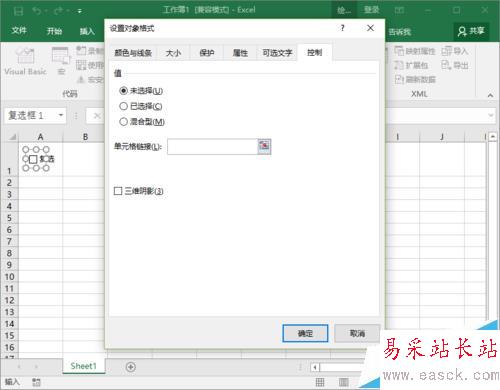Open 宏安全性 macro security warning icon
The image size is (500, 390).
pos(81,79)
